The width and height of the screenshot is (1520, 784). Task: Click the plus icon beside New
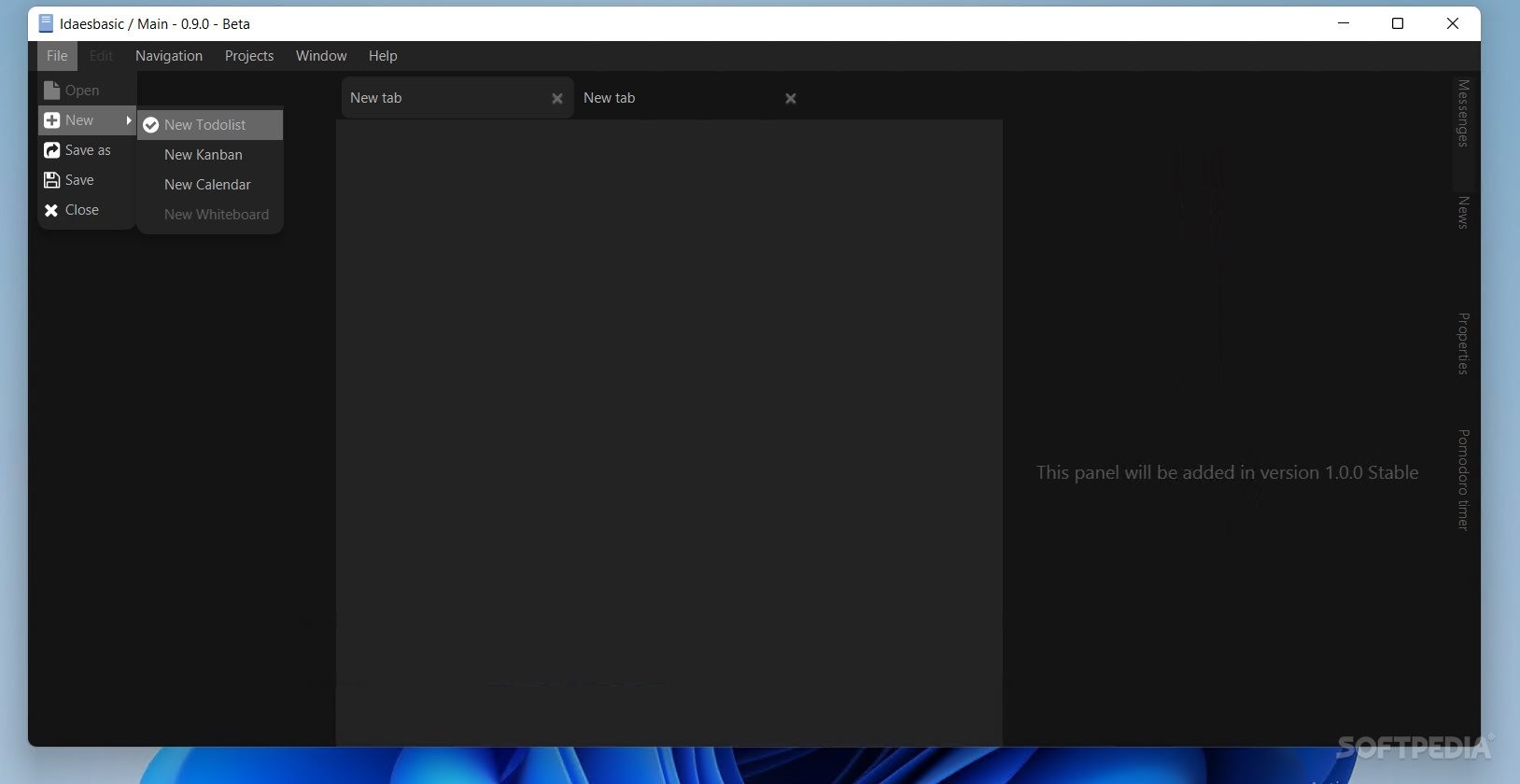click(x=51, y=120)
